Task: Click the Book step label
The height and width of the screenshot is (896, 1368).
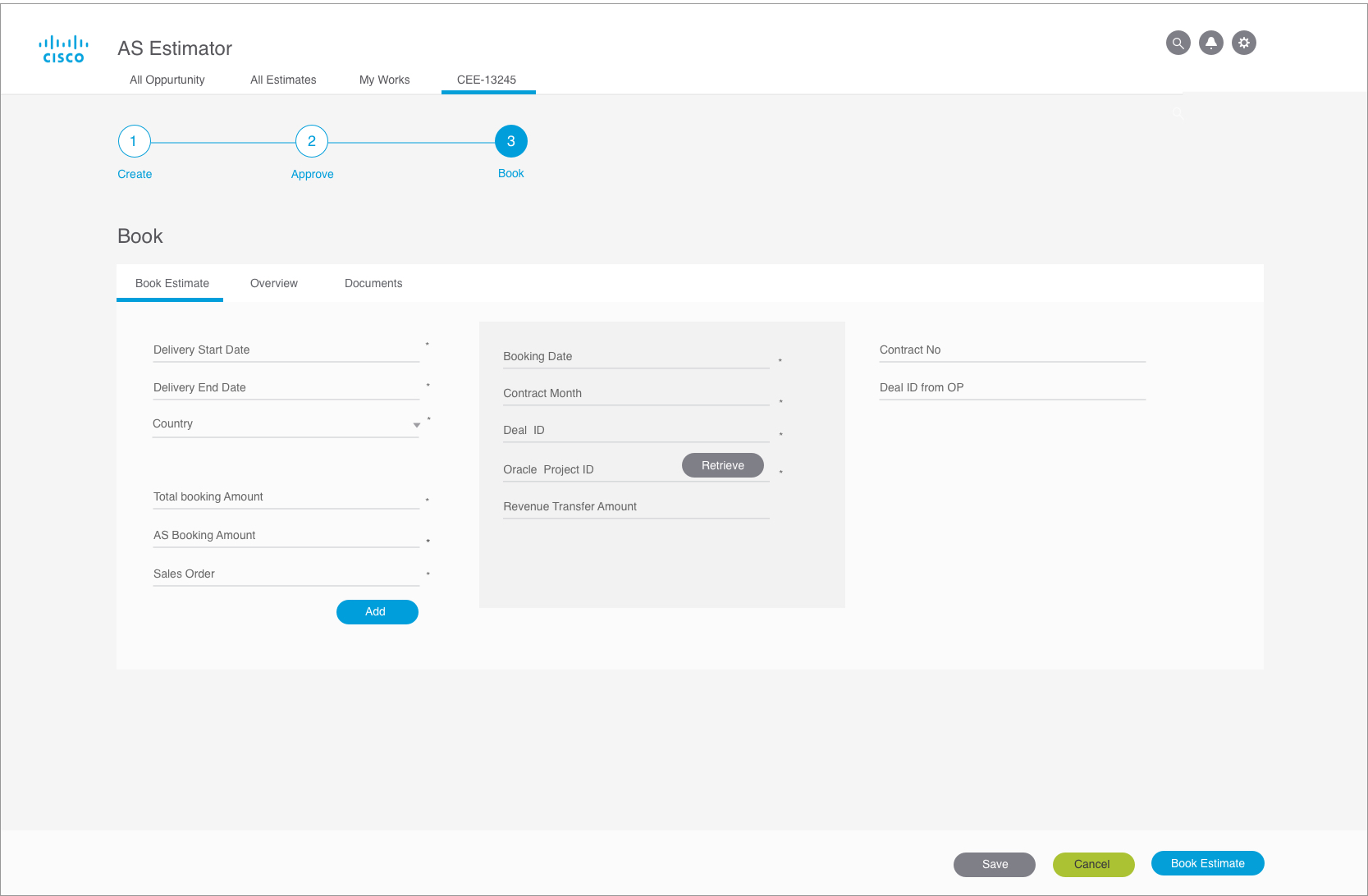Action: tap(510, 173)
